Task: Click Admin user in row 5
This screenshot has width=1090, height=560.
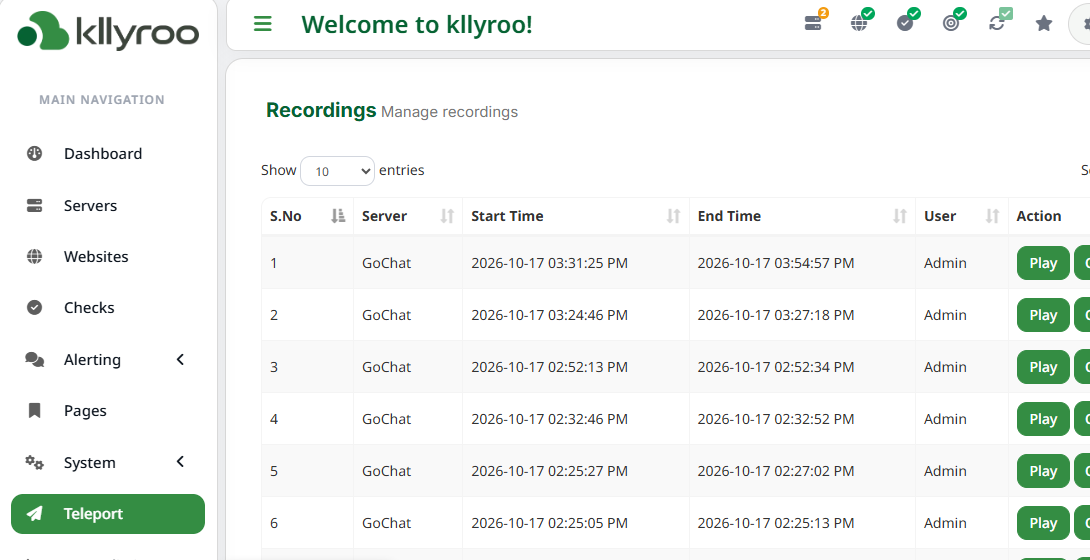Action: click(x=945, y=471)
